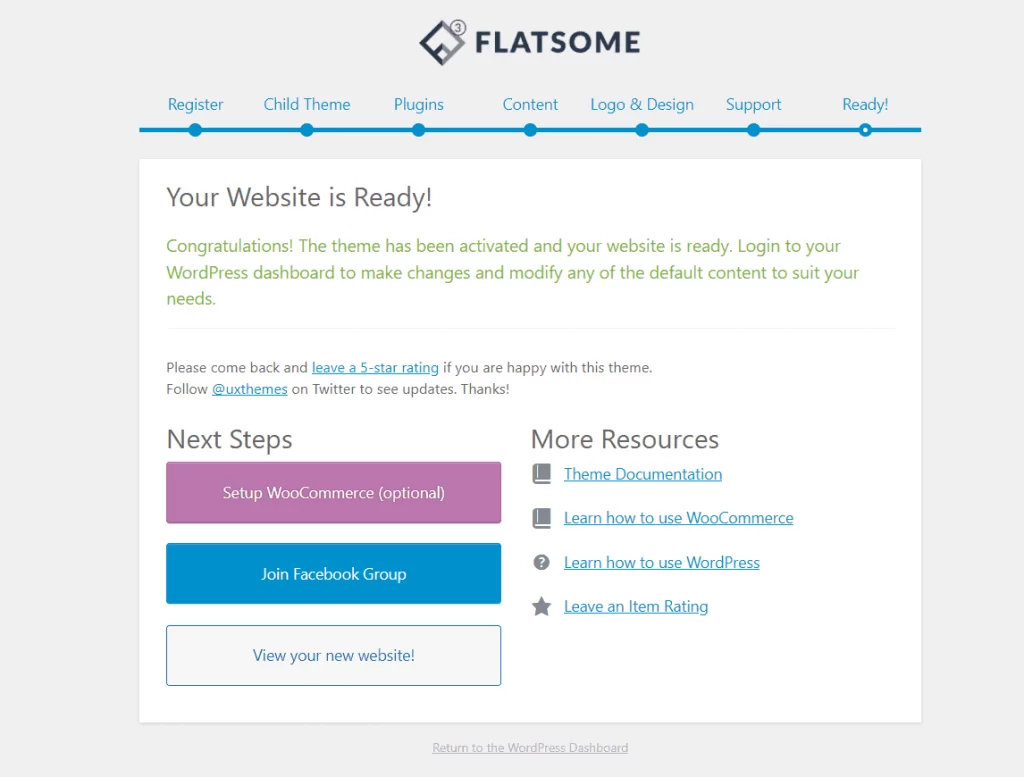Click the Flatsome logo at the top
1024x777 pixels.
(x=529, y=41)
